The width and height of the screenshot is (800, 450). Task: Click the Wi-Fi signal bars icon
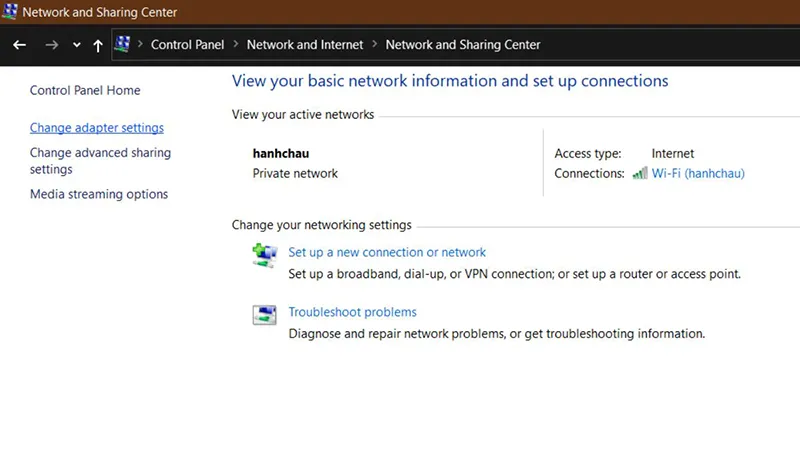pos(640,173)
